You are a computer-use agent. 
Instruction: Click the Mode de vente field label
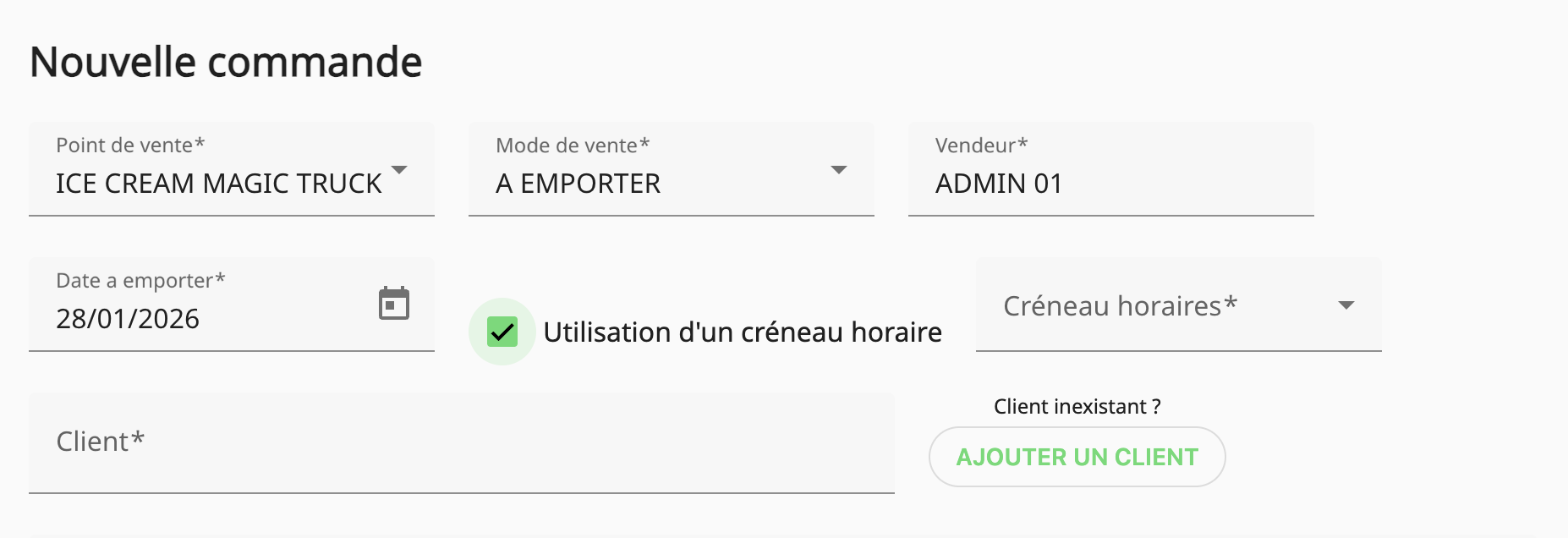(573, 145)
